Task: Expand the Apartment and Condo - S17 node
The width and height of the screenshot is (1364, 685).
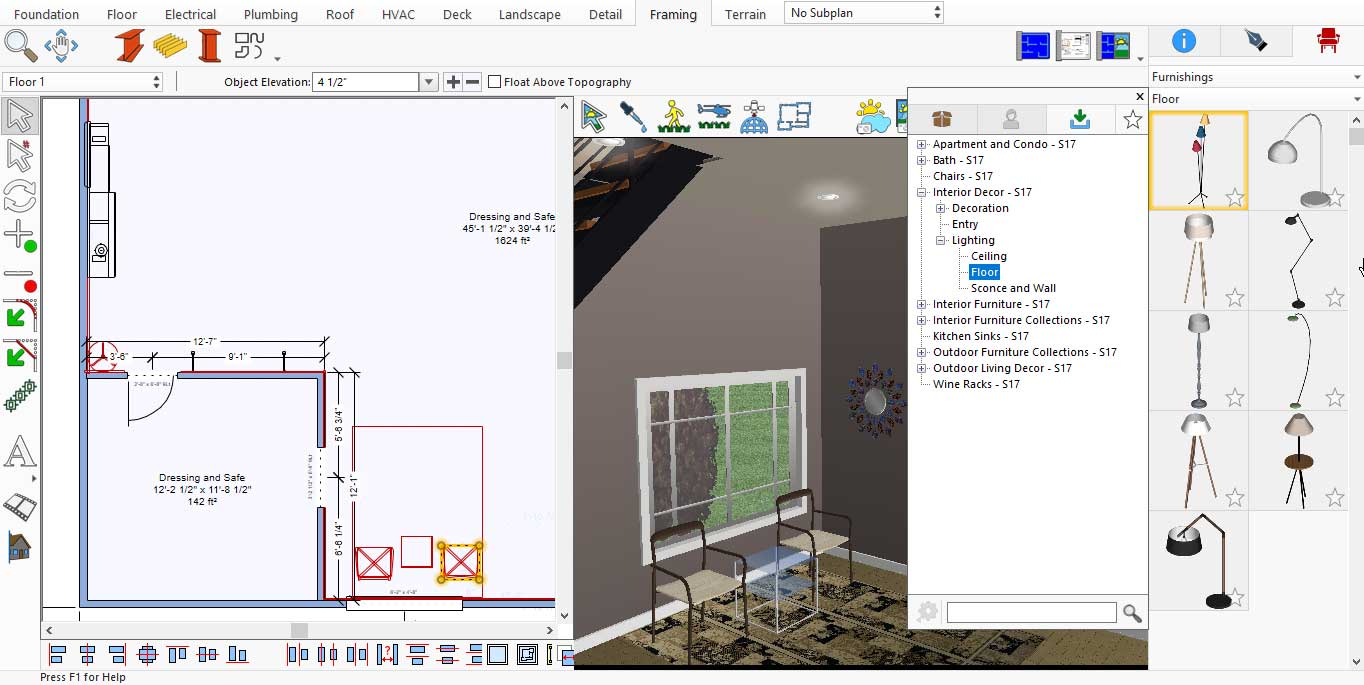Action: click(x=922, y=144)
